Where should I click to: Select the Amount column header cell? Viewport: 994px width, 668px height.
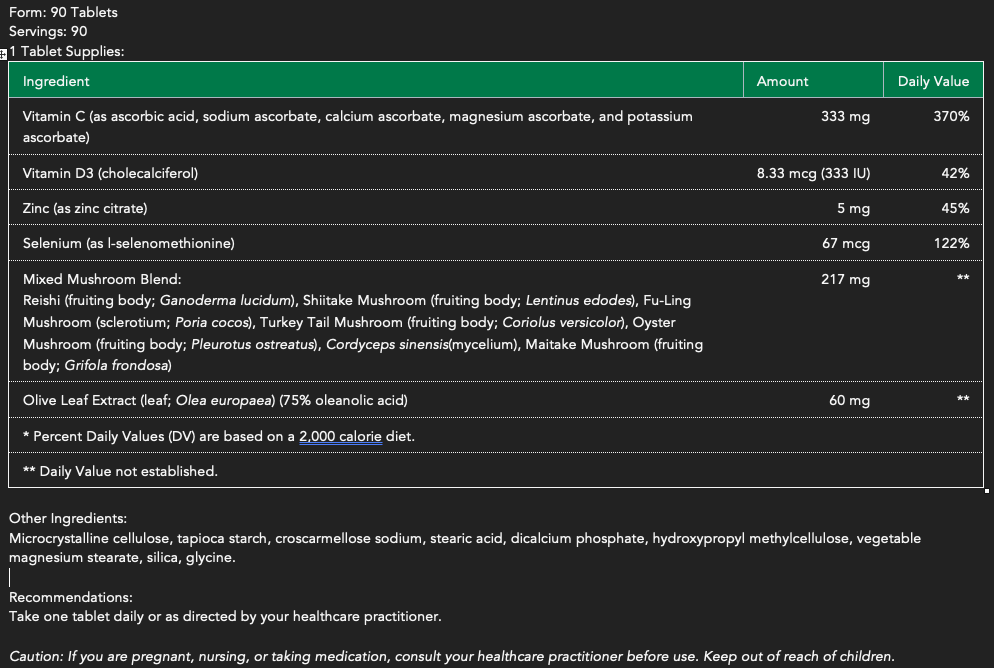pyautogui.click(x=782, y=81)
